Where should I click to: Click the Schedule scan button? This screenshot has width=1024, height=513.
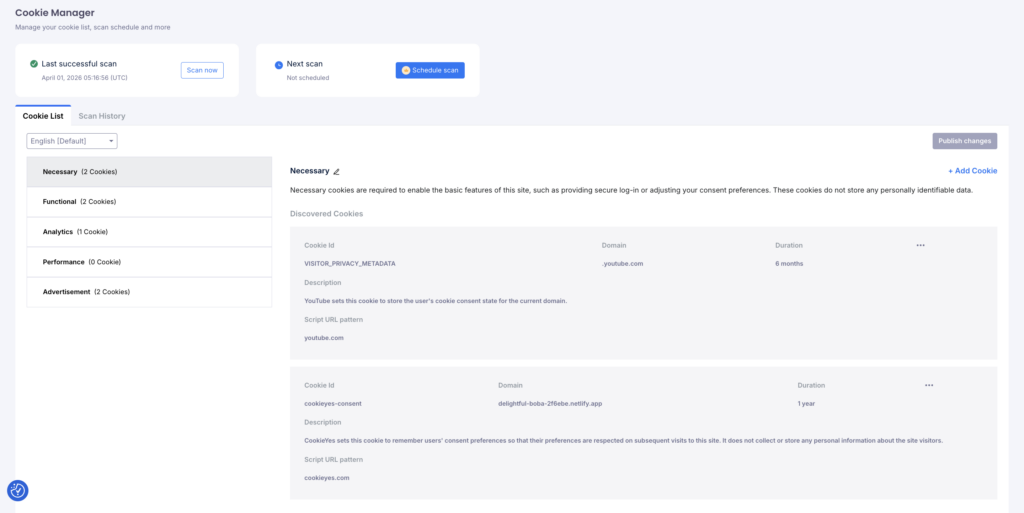[430, 70]
